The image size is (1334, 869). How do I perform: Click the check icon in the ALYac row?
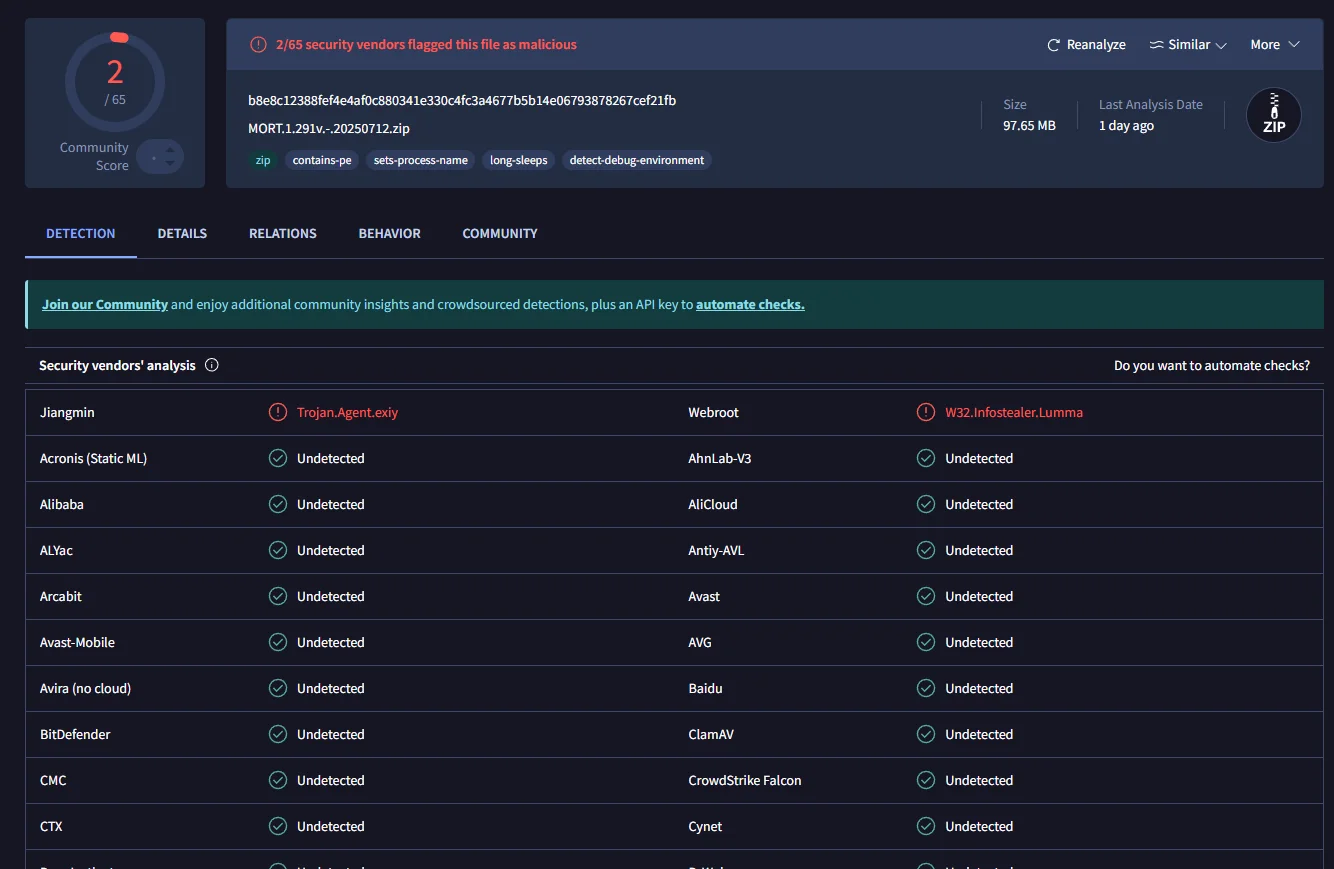278,550
